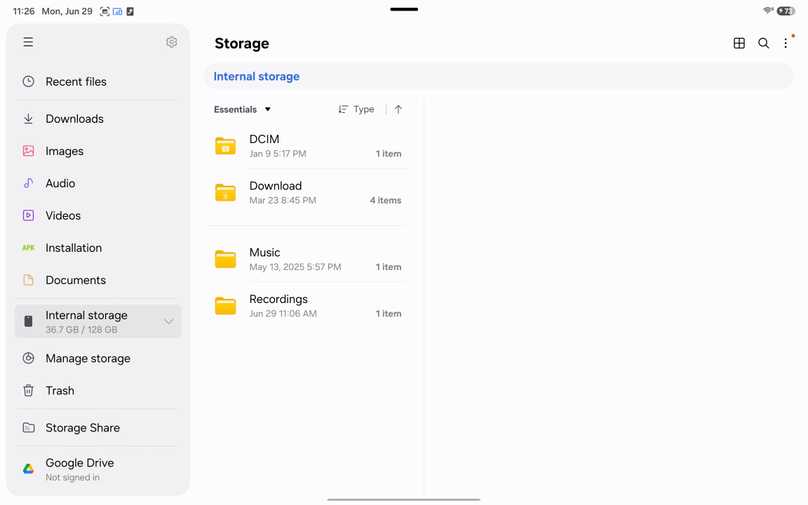Tap the Wi-Fi status icon
808x505 pixels.
[768, 11]
